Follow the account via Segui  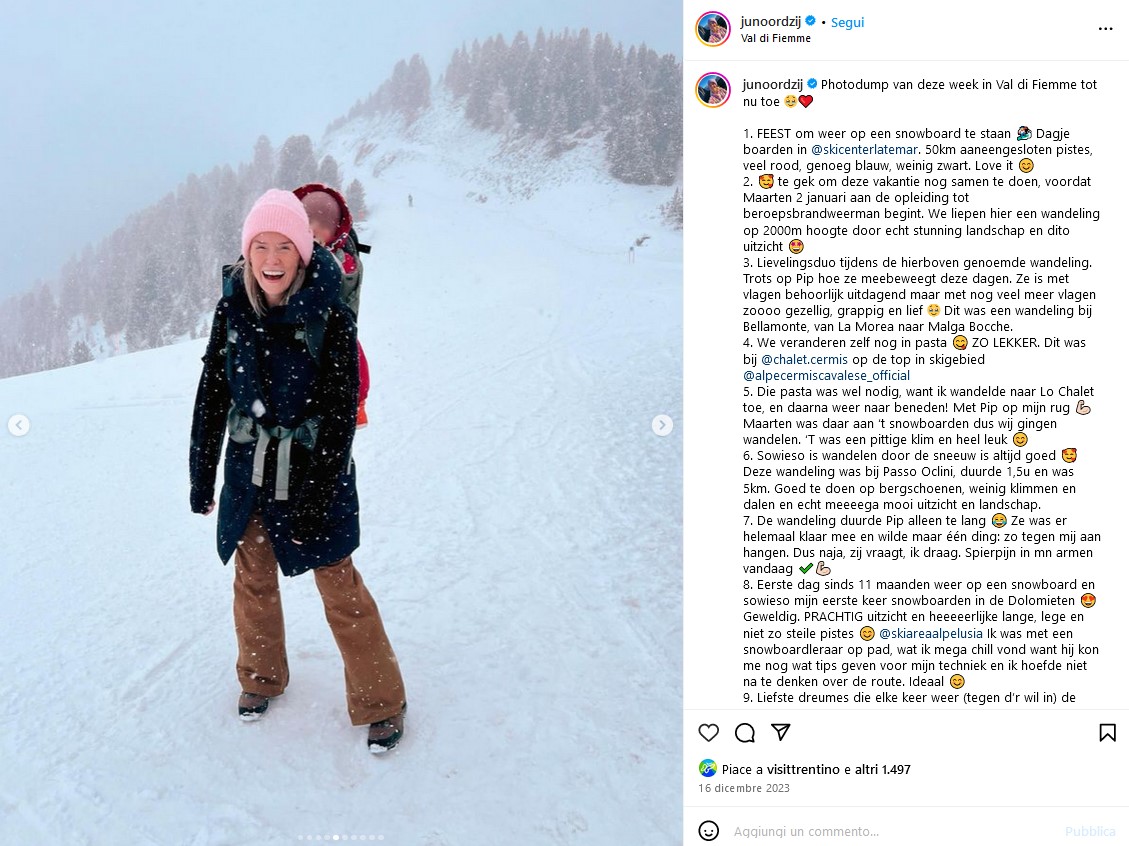tap(847, 22)
